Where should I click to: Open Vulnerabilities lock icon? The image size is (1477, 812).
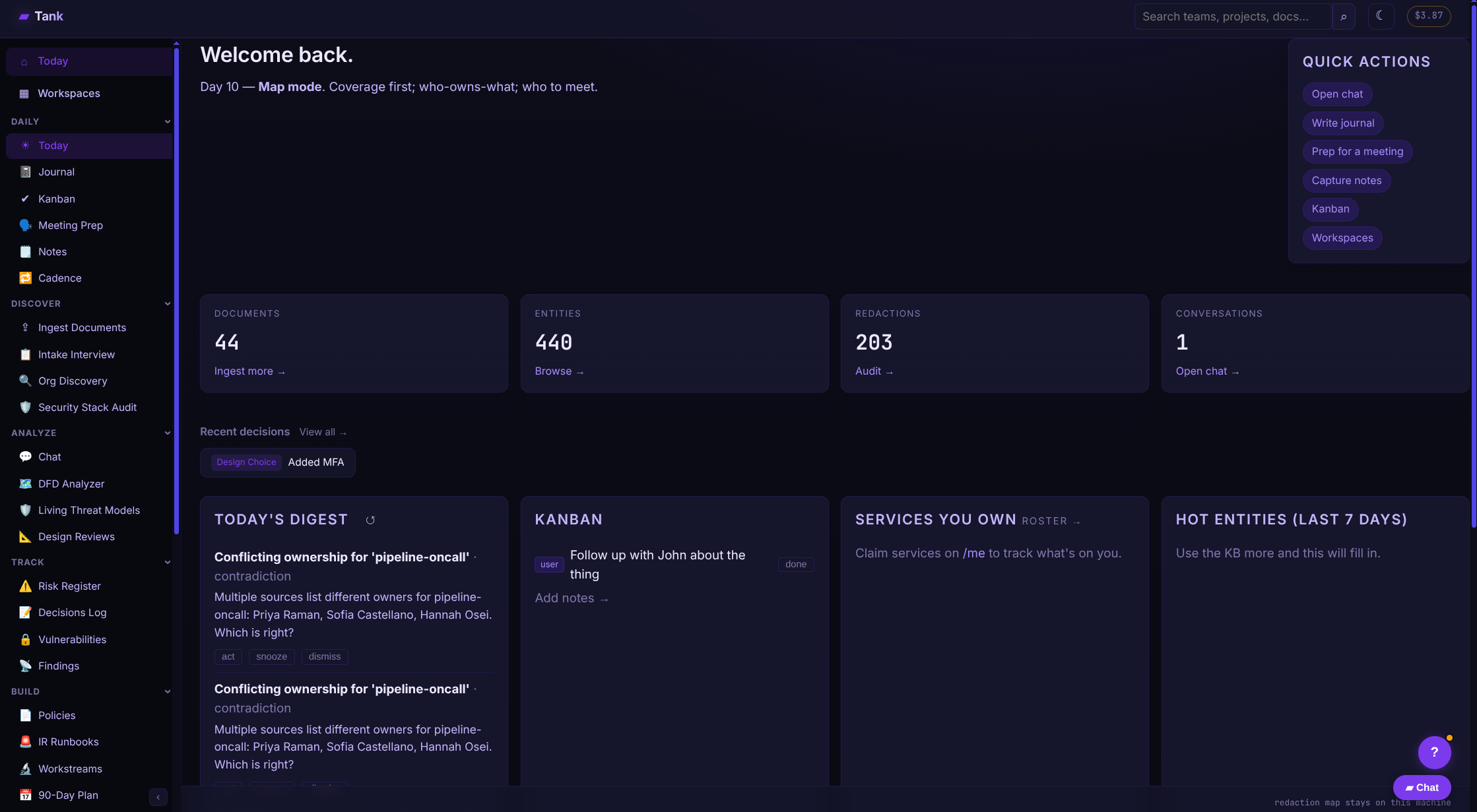(x=25, y=640)
